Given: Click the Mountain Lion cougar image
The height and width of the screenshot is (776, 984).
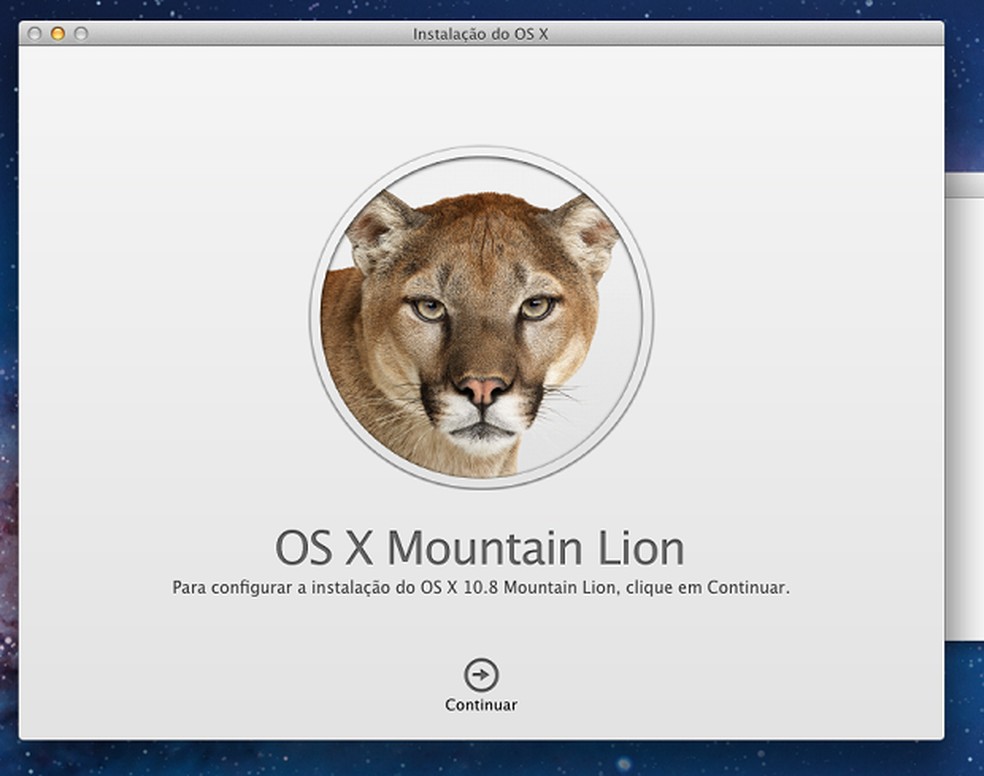Looking at the screenshot, I should pyautogui.click(x=481, y=318).
